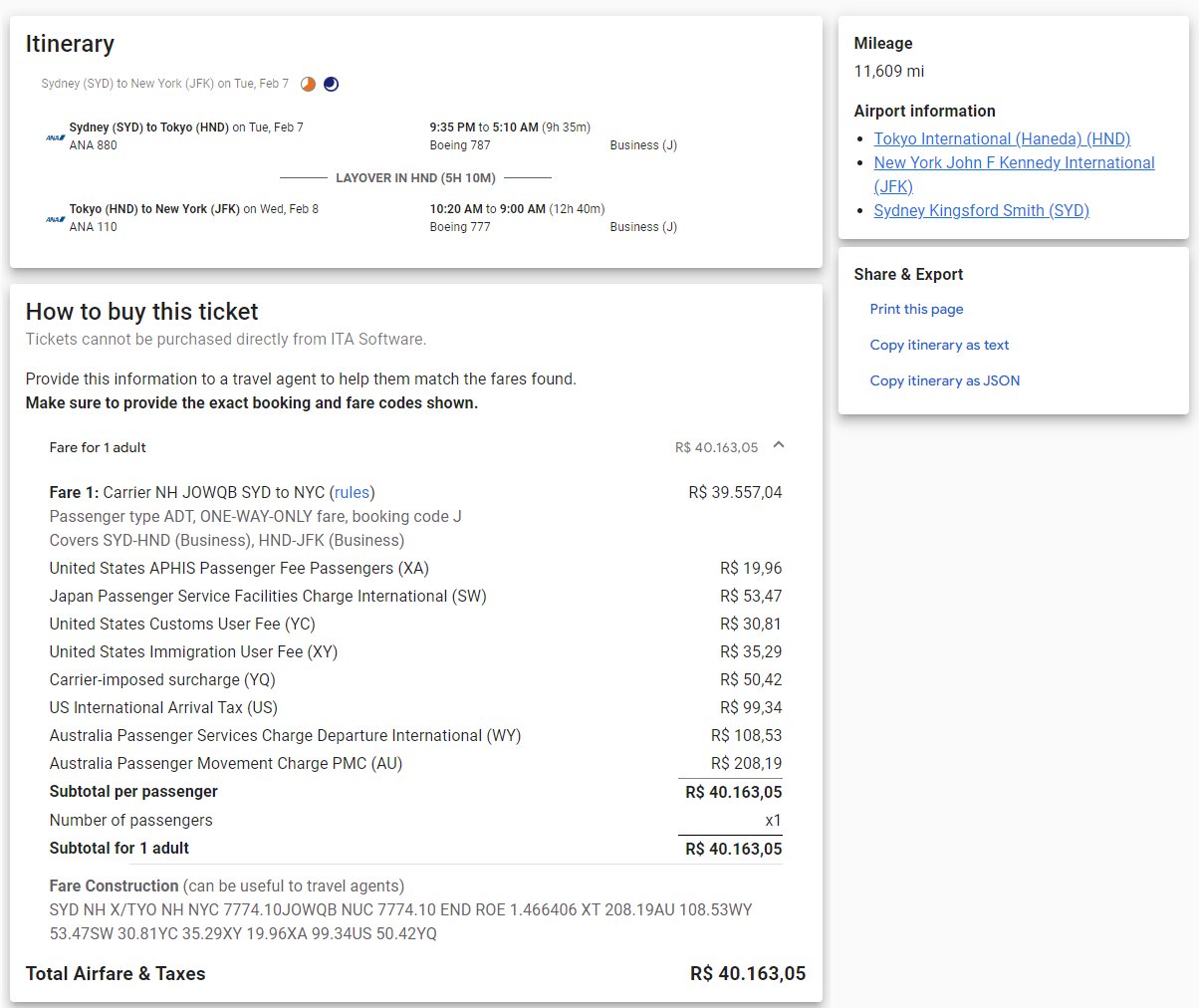Click US International Arrival Tax (US)
The image size is (1199, 1008).
pyautogui.click(x=163, y=707)
